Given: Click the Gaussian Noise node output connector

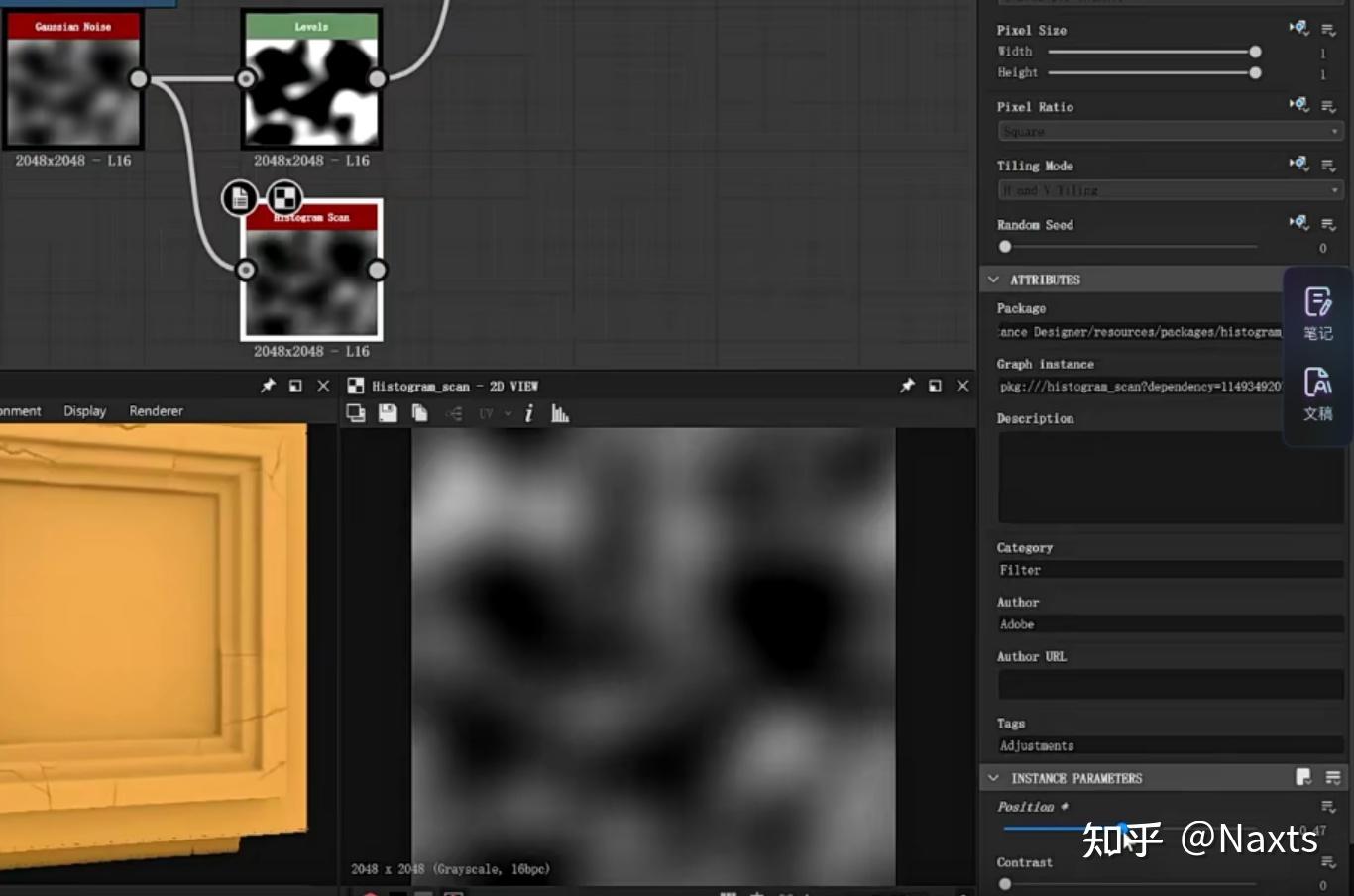Looking at the screenshot, I should pos(139,79).
